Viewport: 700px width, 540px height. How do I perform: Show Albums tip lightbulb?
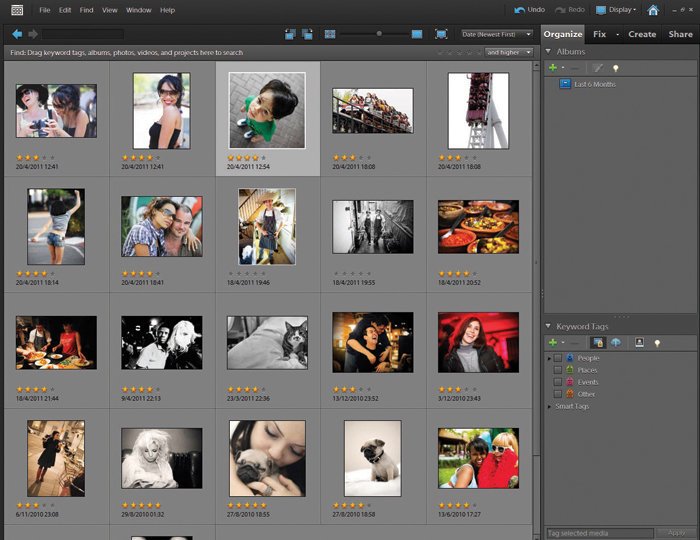[x=616, y=68]
